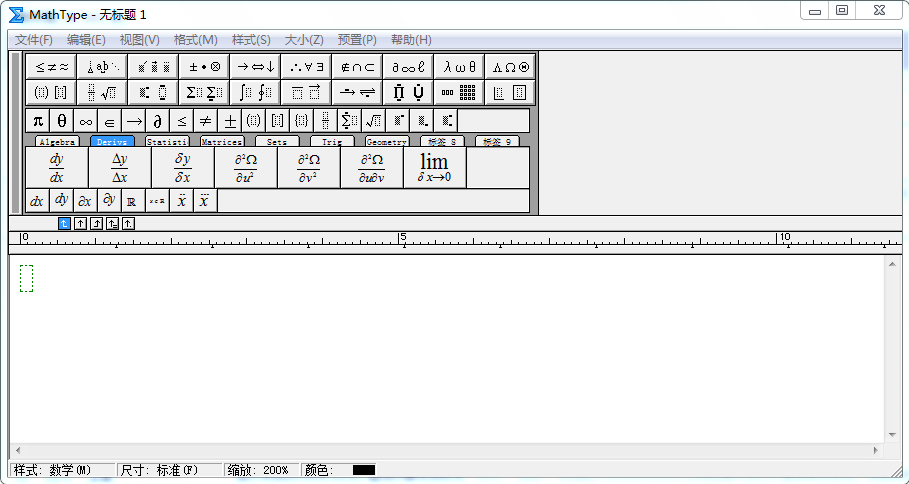Switch to the Trig tab

(x=332, y=141)
